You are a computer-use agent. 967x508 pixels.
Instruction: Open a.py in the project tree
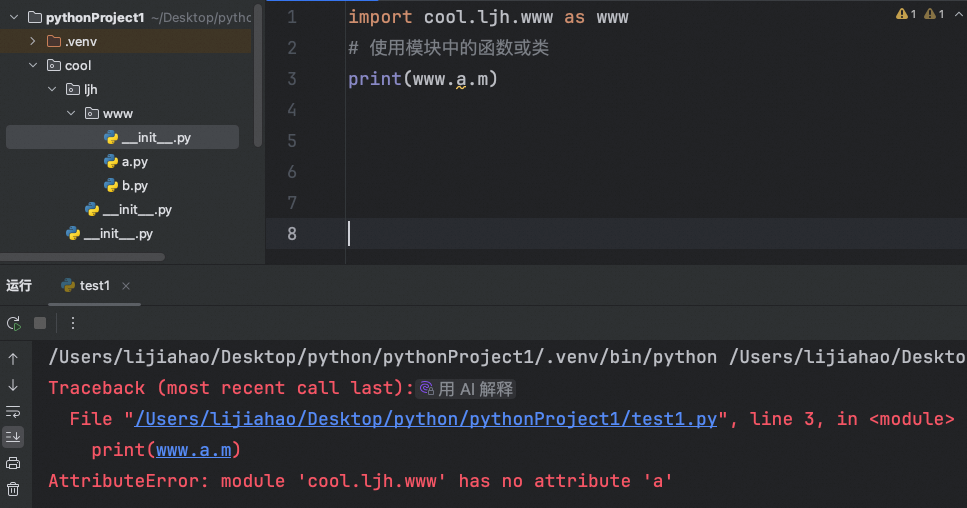click(x=134, y=162)
